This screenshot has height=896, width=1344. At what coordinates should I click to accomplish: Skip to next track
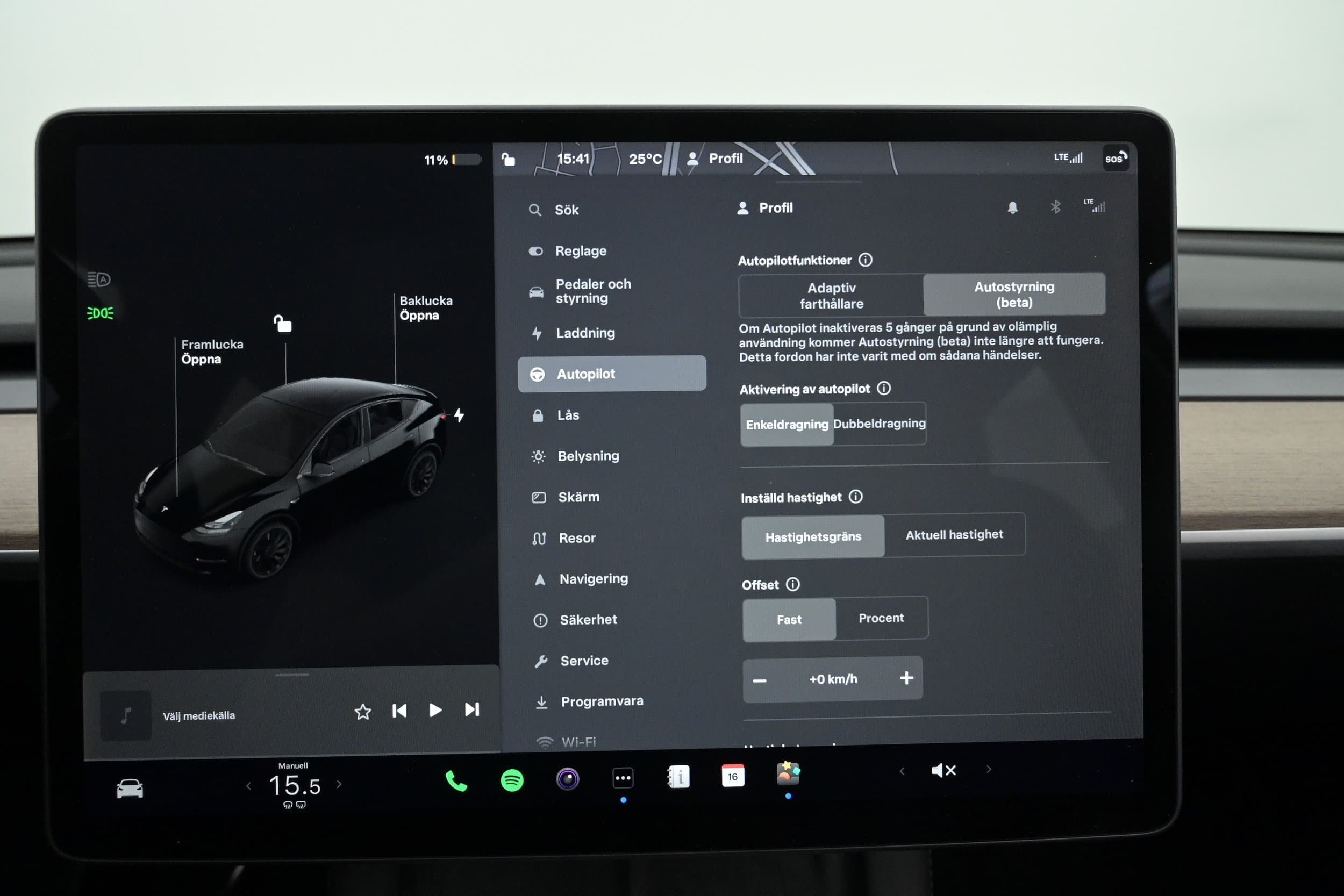point(472,709)
